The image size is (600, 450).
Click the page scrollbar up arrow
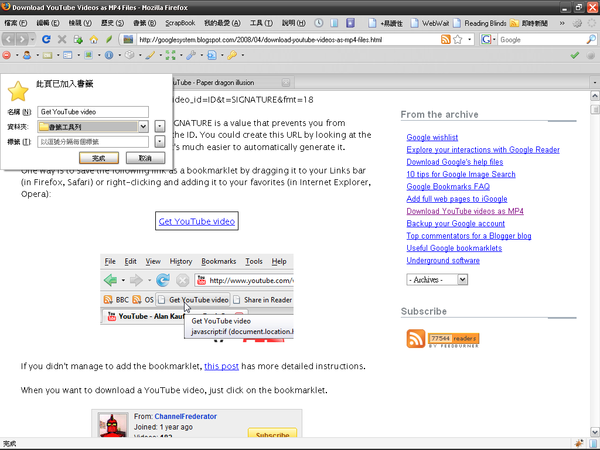point(595,95)
